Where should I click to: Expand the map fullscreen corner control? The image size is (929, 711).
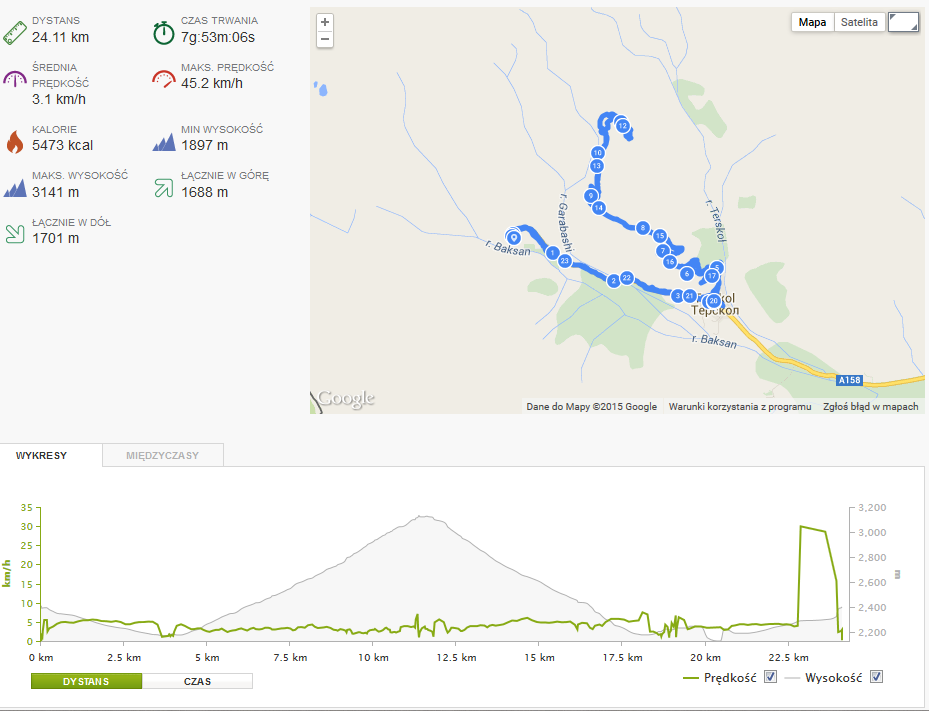[903, 23]
